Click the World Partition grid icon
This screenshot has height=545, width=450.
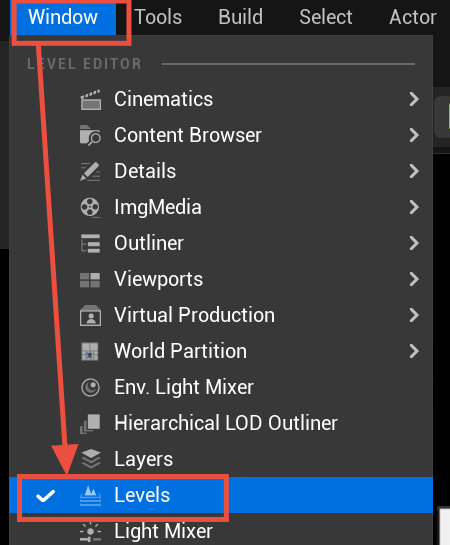[x=90, y=351]
